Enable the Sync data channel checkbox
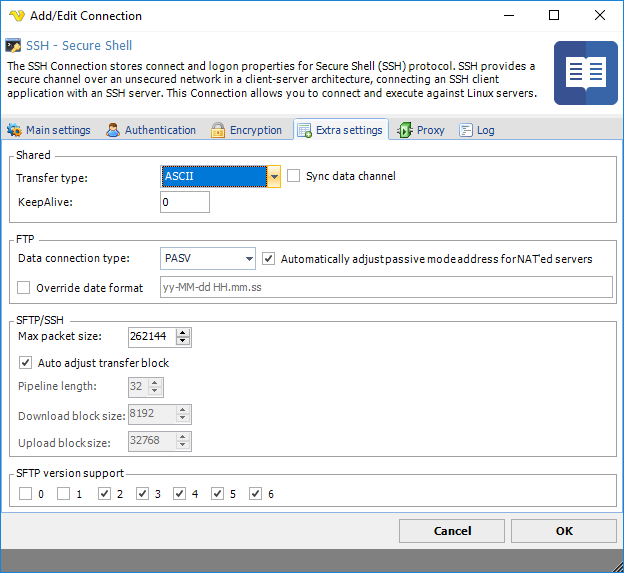This screenshot has height=573, width=624. 294,176
